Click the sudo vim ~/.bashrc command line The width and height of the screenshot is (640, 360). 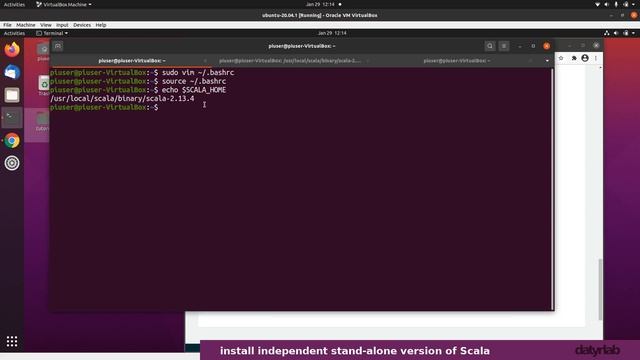[x=198, y=73]
